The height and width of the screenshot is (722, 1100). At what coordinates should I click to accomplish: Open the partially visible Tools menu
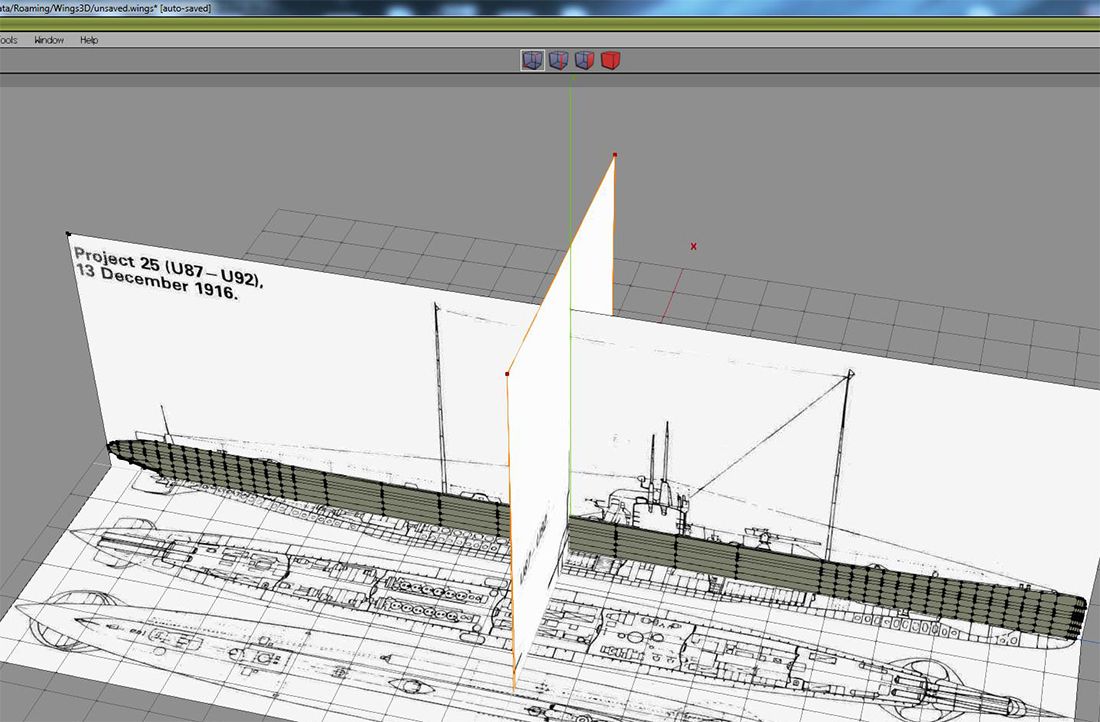(x=8, y=40)
